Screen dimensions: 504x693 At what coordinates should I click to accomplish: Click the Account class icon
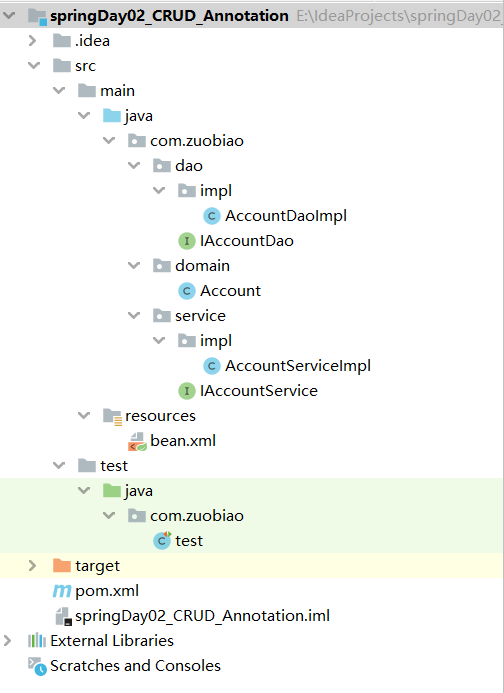click(x=187, y=291)
